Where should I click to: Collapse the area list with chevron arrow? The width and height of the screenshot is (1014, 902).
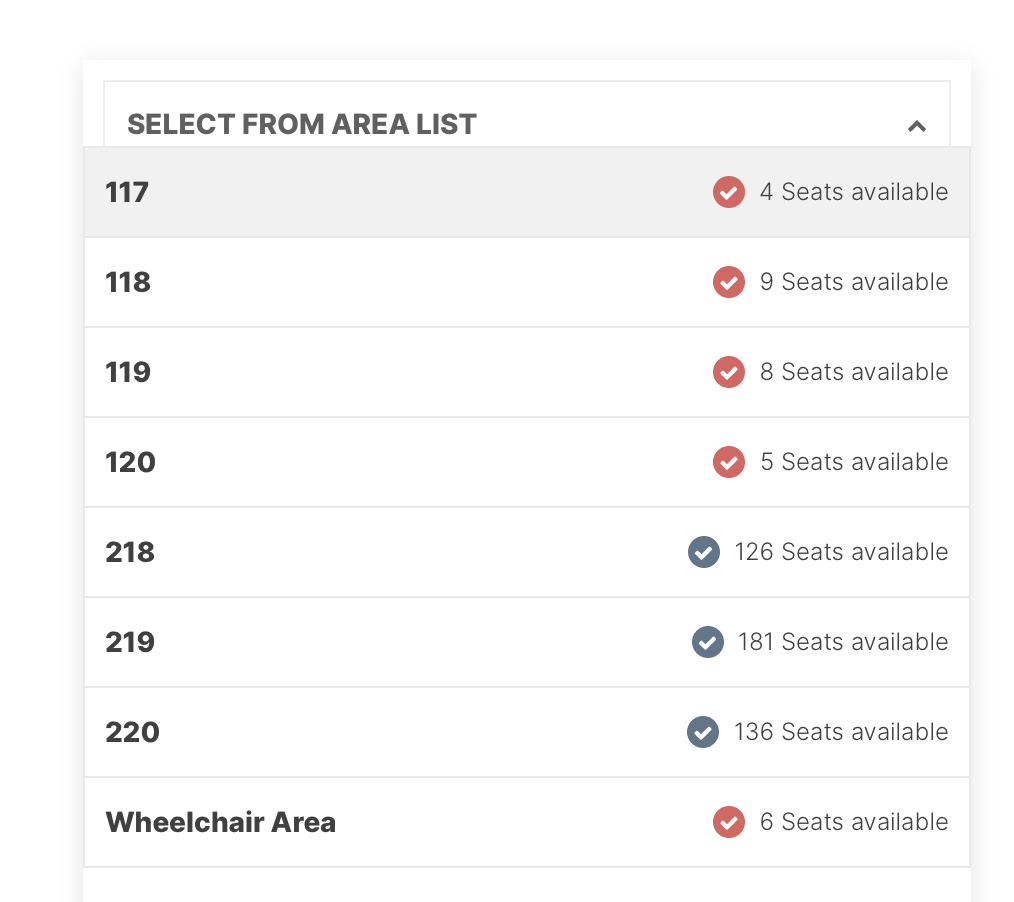916,126
